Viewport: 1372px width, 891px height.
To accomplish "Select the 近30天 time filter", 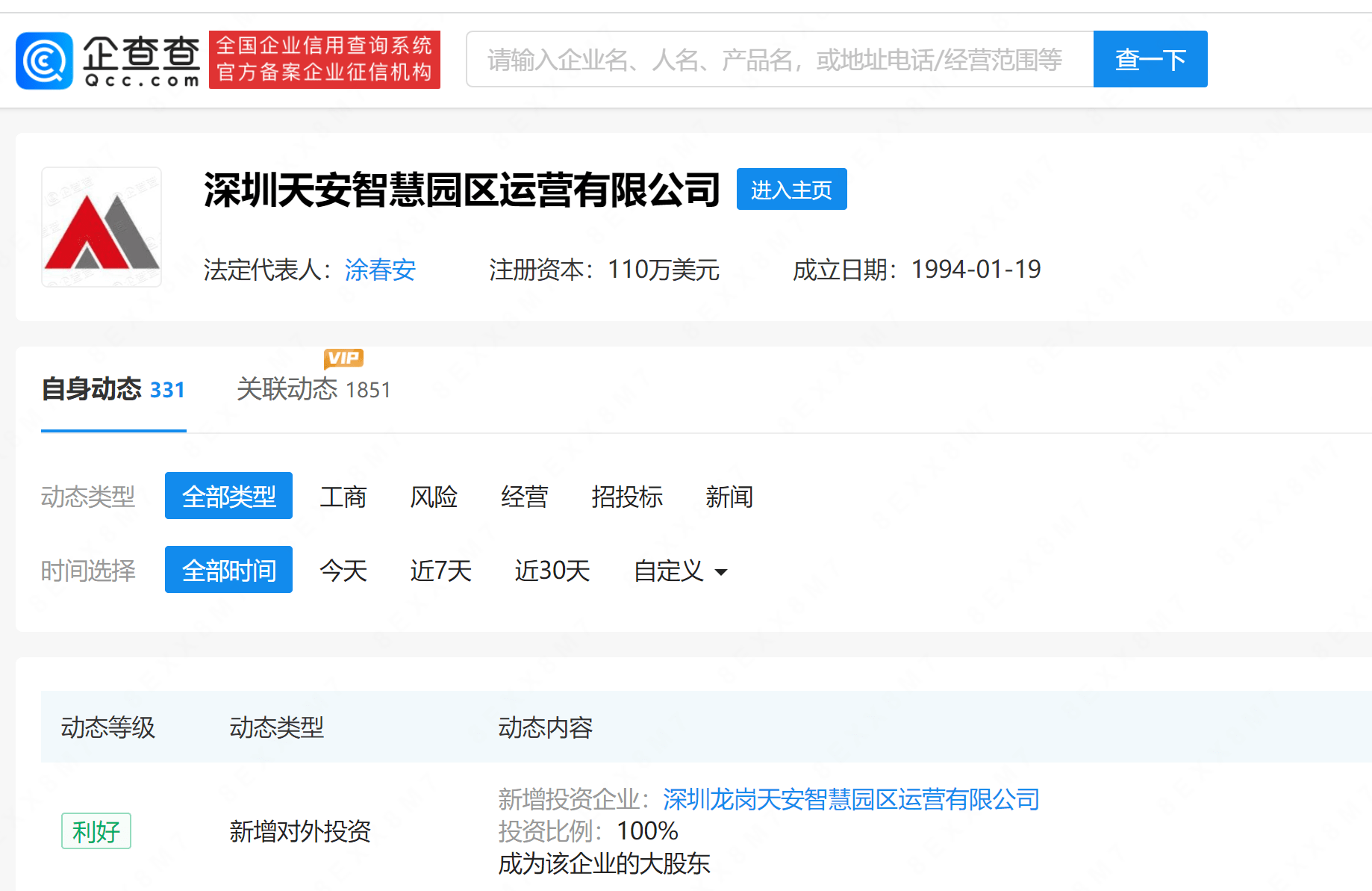I will point(552,571).
